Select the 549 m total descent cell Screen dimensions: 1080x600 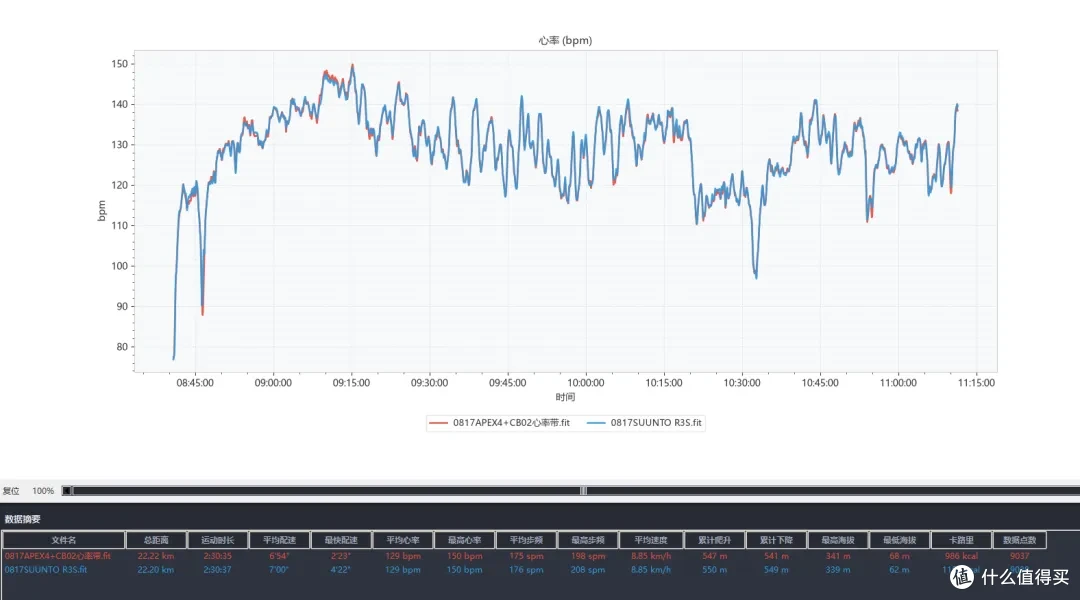[776, 570]
